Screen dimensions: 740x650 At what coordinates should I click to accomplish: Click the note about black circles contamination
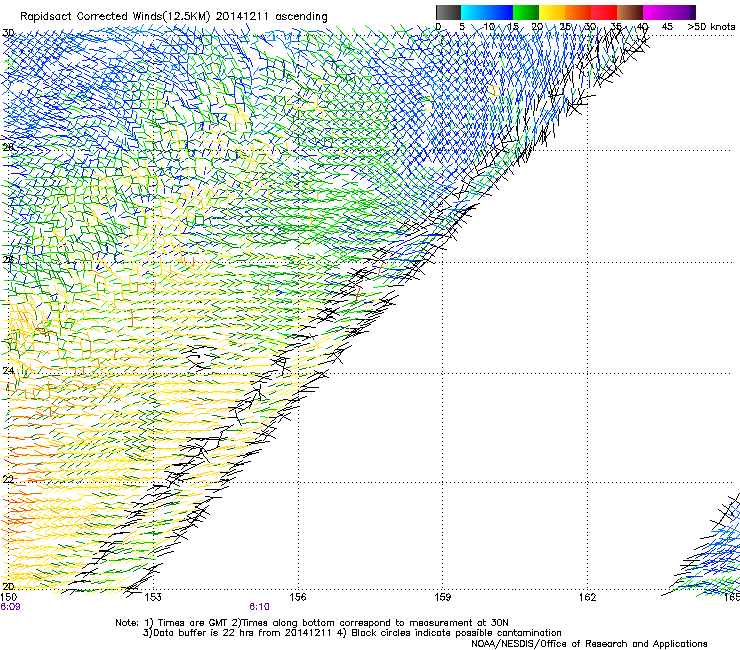pyautogui.click(x=449, y=633)
